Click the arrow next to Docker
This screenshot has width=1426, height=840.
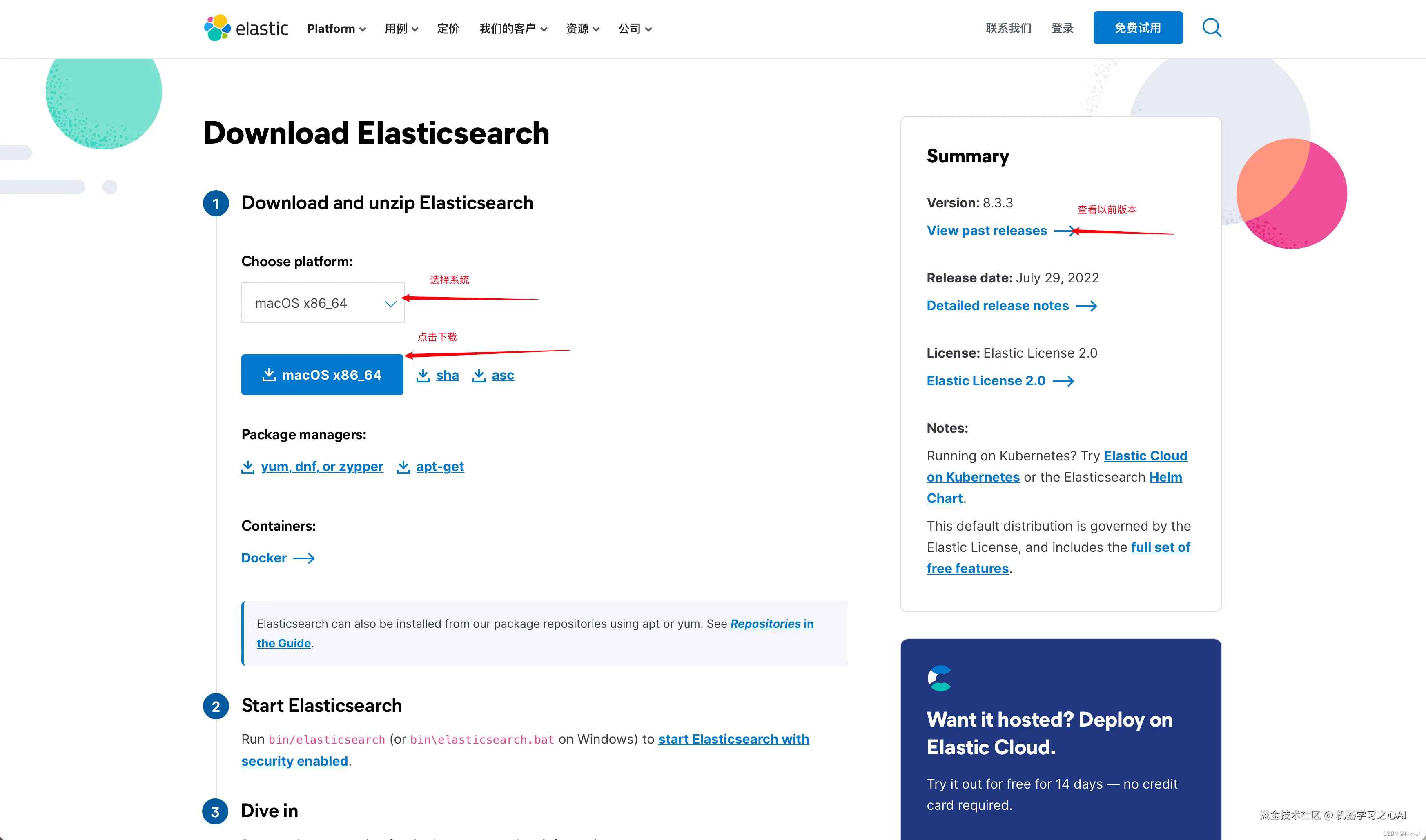[x=303, y=558]
